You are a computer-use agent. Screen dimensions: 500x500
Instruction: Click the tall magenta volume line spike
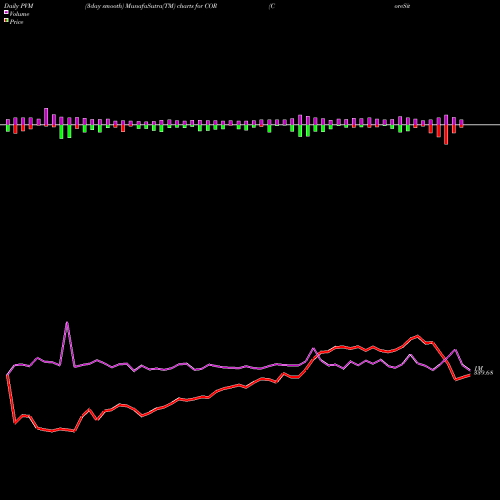click(x=67, y=323)
